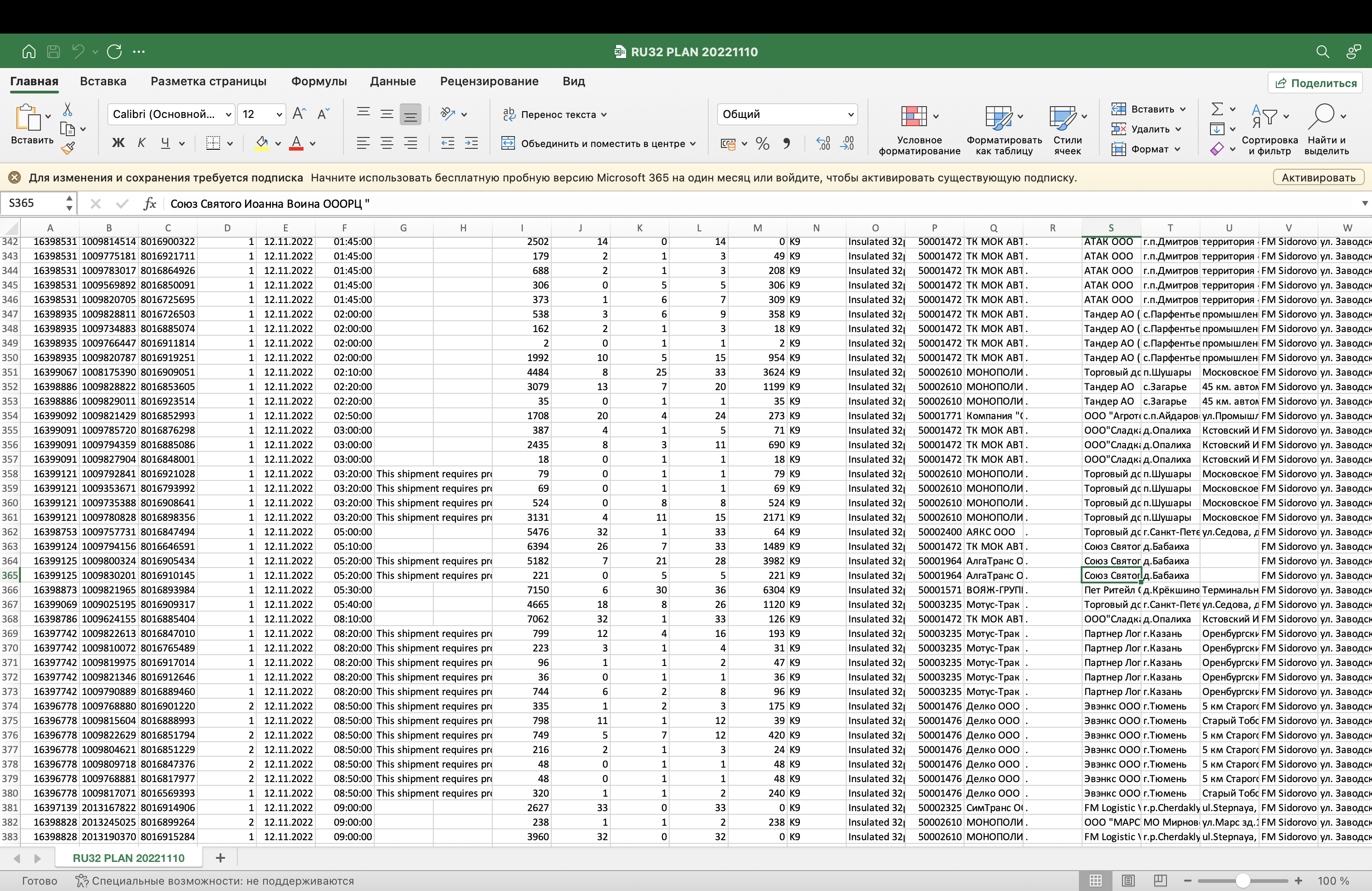Viewport: 1372px width, 891px height.
Task: Open the Удалить dropdown arrow
Action: tap(1178, 129)
